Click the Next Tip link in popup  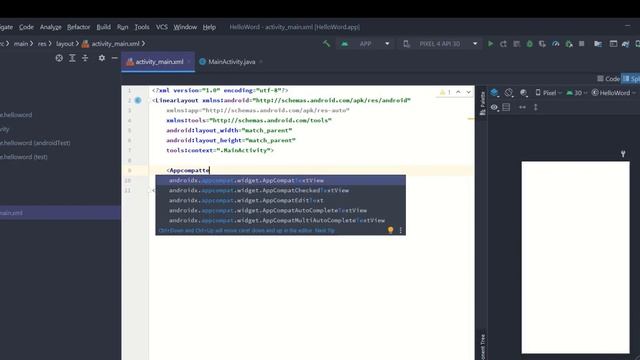[325, 231]
